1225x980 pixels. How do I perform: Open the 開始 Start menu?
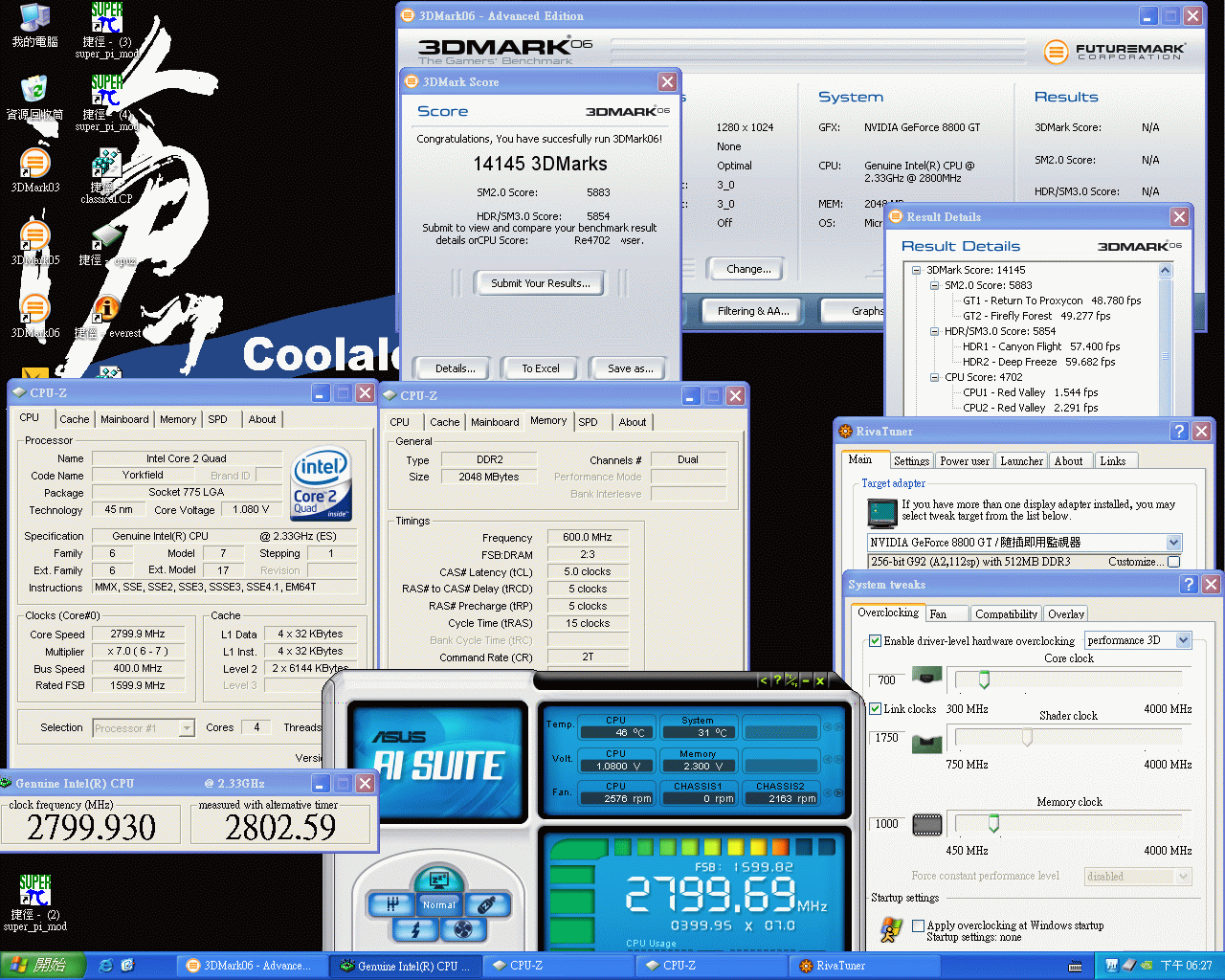pos(43,966)
